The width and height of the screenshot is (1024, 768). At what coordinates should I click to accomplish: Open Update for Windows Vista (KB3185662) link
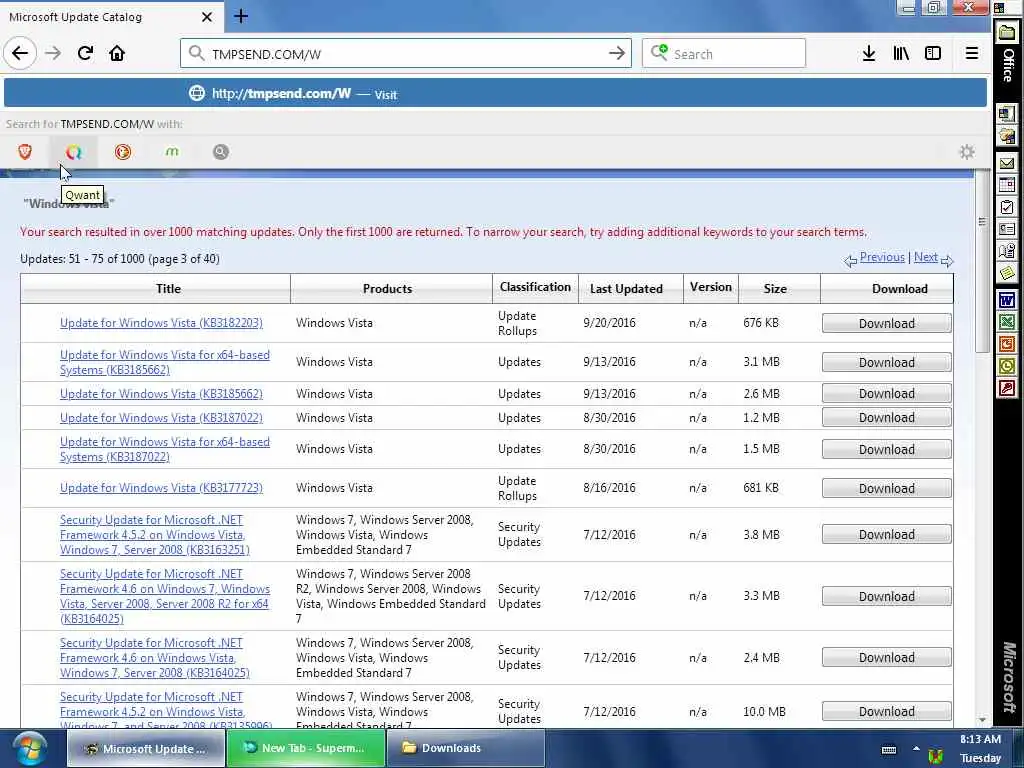161,394
